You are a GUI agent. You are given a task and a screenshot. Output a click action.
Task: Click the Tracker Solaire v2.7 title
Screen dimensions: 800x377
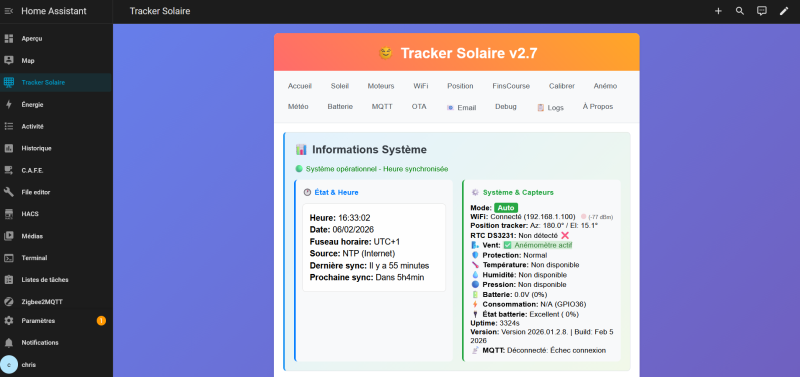click(468, 53)
